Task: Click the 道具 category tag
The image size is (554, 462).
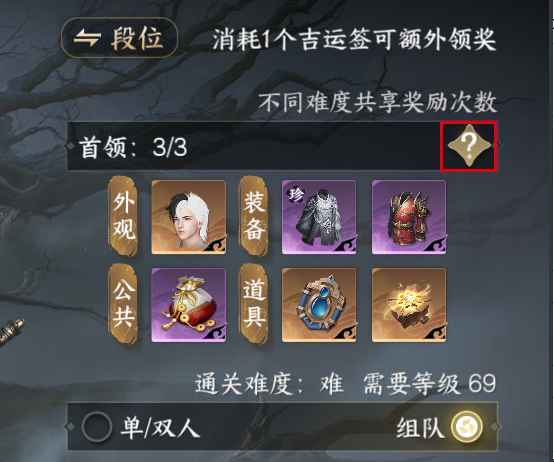Action: pyautogui.click(x=253, y=304)
